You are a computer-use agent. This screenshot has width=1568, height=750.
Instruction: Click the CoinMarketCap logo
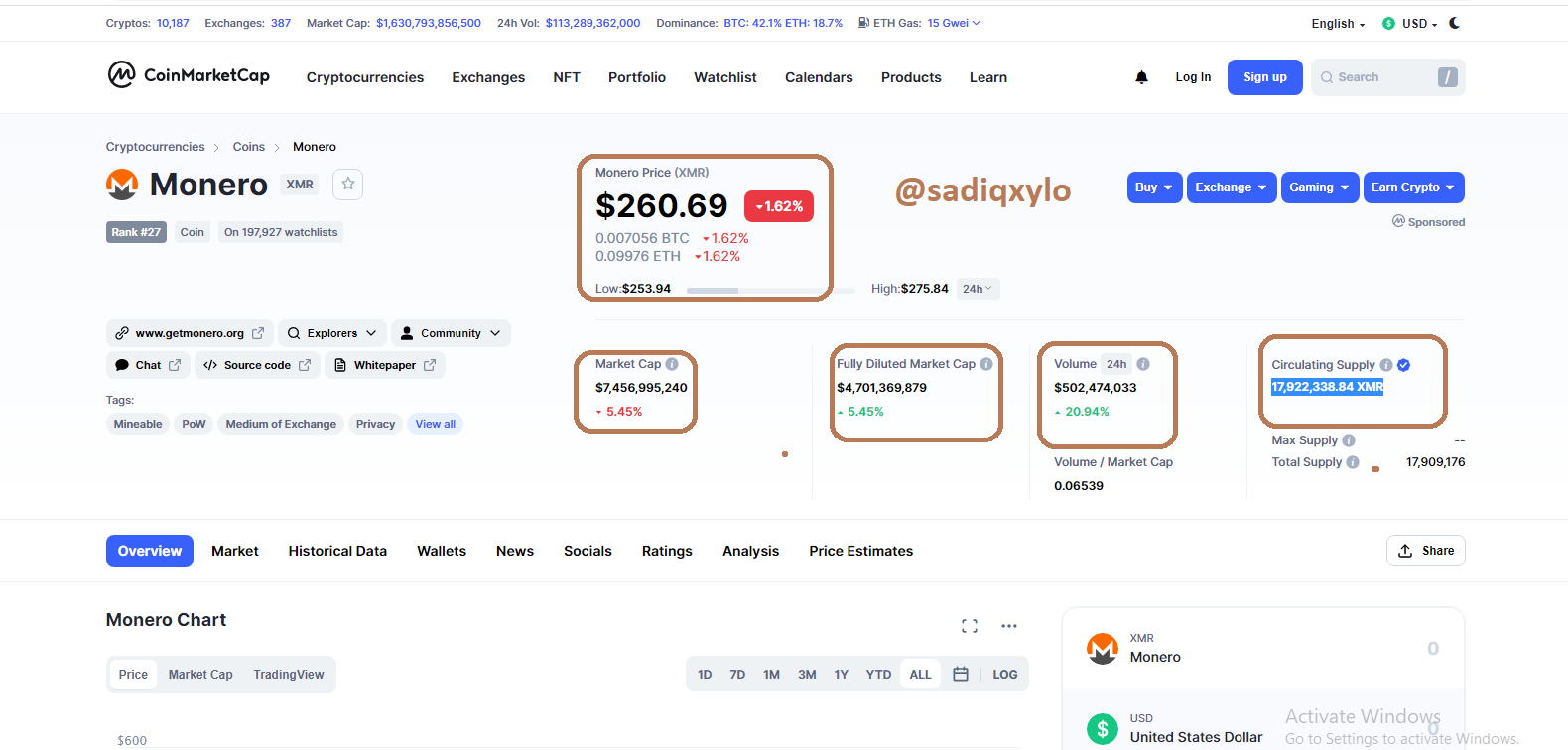coord(189,75)
